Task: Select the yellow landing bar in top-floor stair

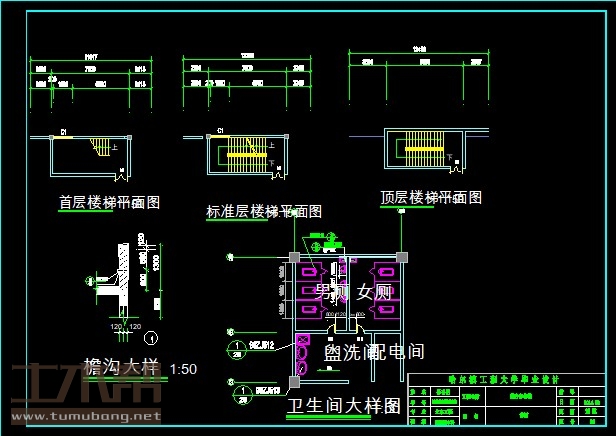Action: (x=424, y=149)
